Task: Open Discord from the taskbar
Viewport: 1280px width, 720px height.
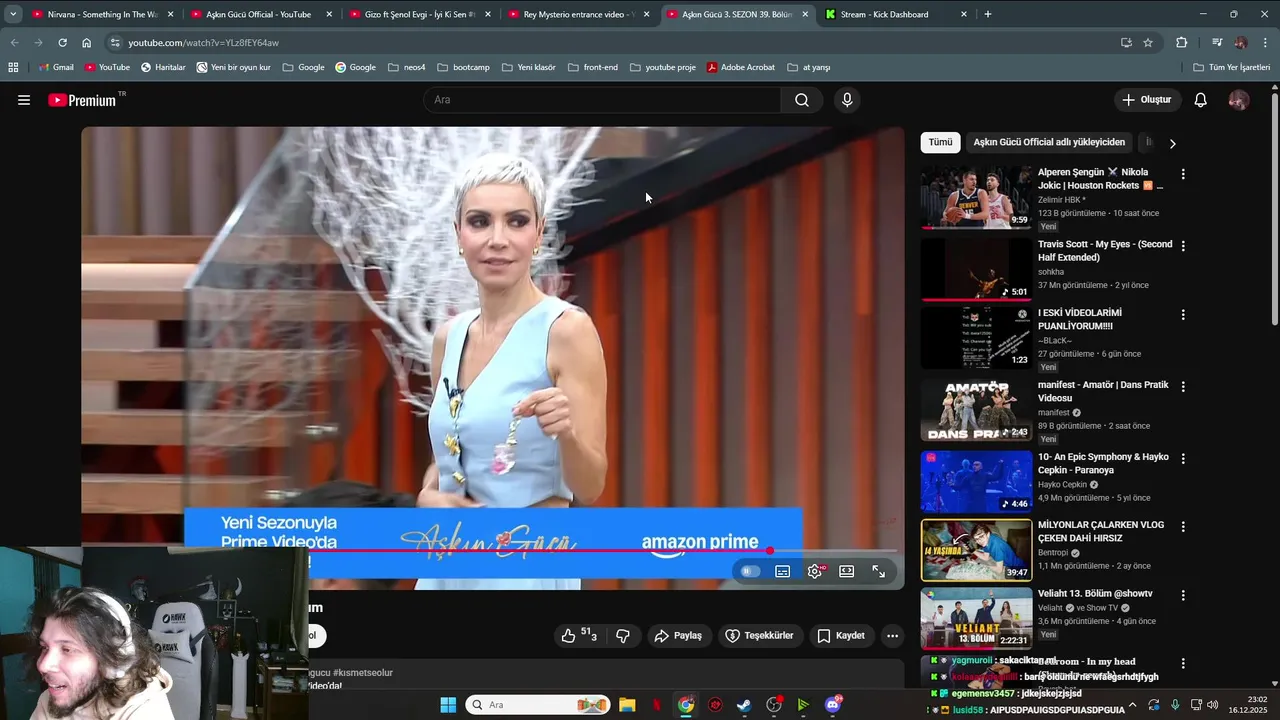Action: [833, 705]
